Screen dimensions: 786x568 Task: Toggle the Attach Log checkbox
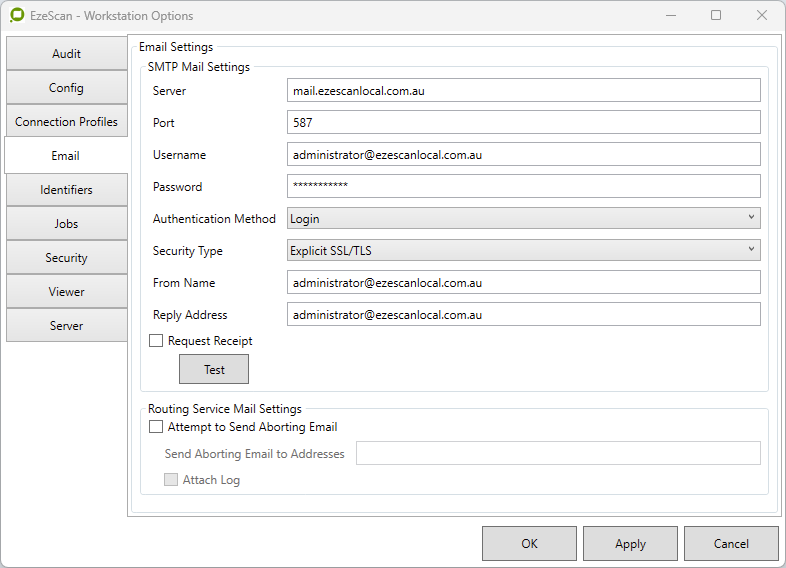click(x=171, y=480)
